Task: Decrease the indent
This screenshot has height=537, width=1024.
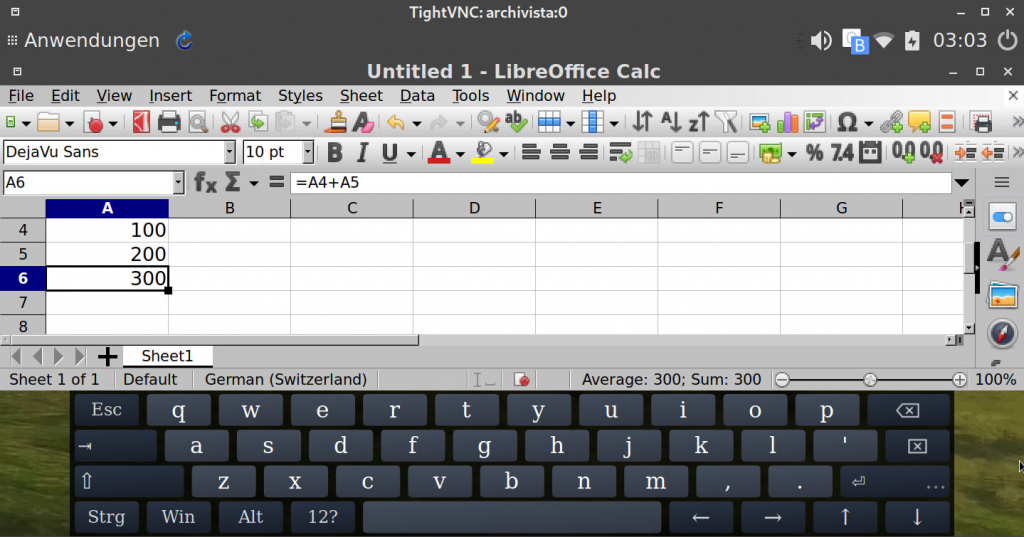Action: [993, 153]
